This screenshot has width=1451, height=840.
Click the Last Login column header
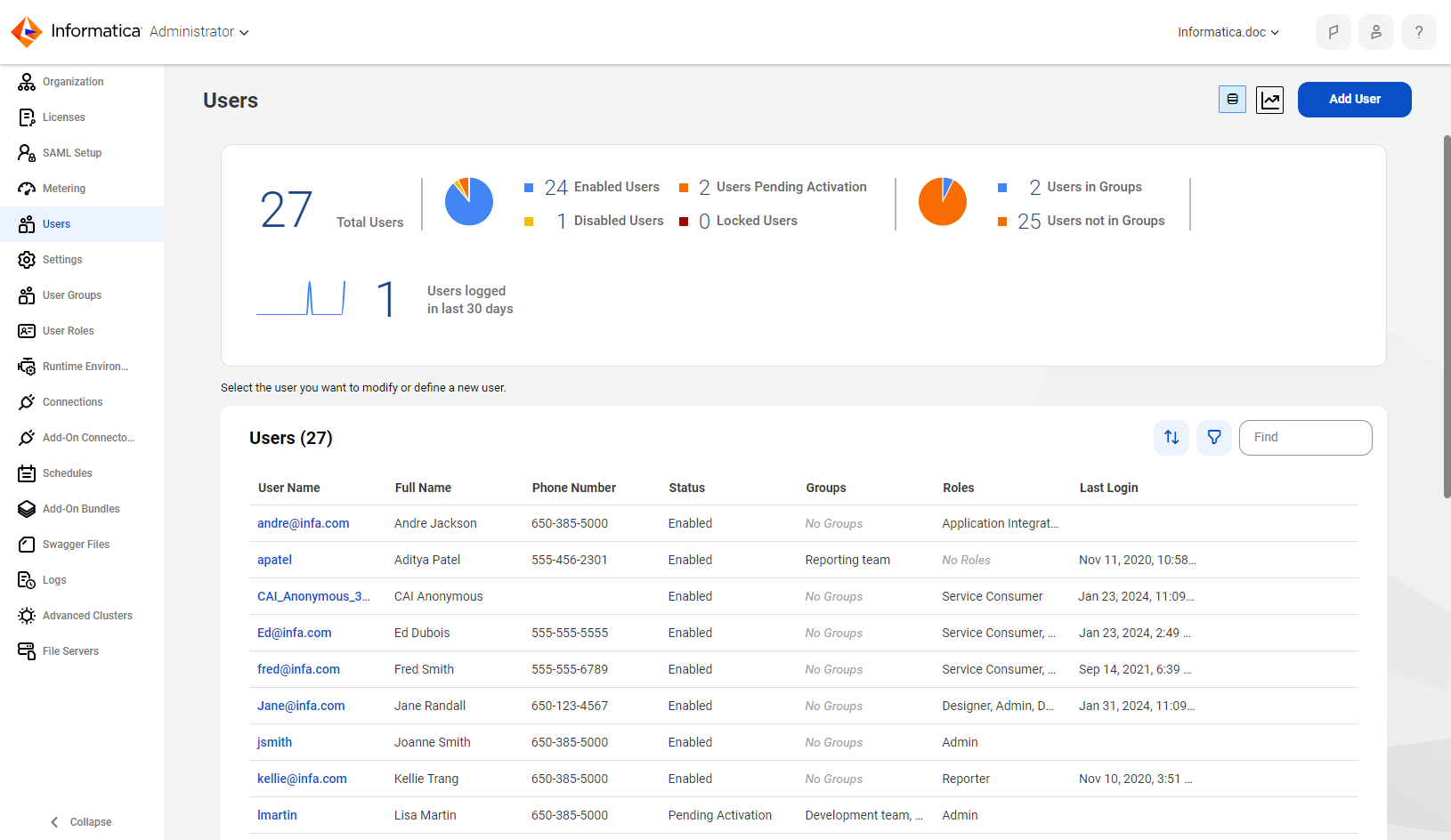pos(1109,488)
